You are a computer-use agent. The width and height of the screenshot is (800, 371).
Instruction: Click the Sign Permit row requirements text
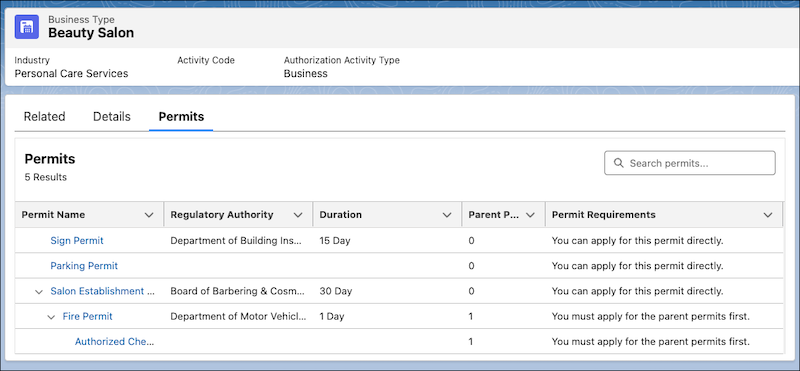tap(637, 240)
